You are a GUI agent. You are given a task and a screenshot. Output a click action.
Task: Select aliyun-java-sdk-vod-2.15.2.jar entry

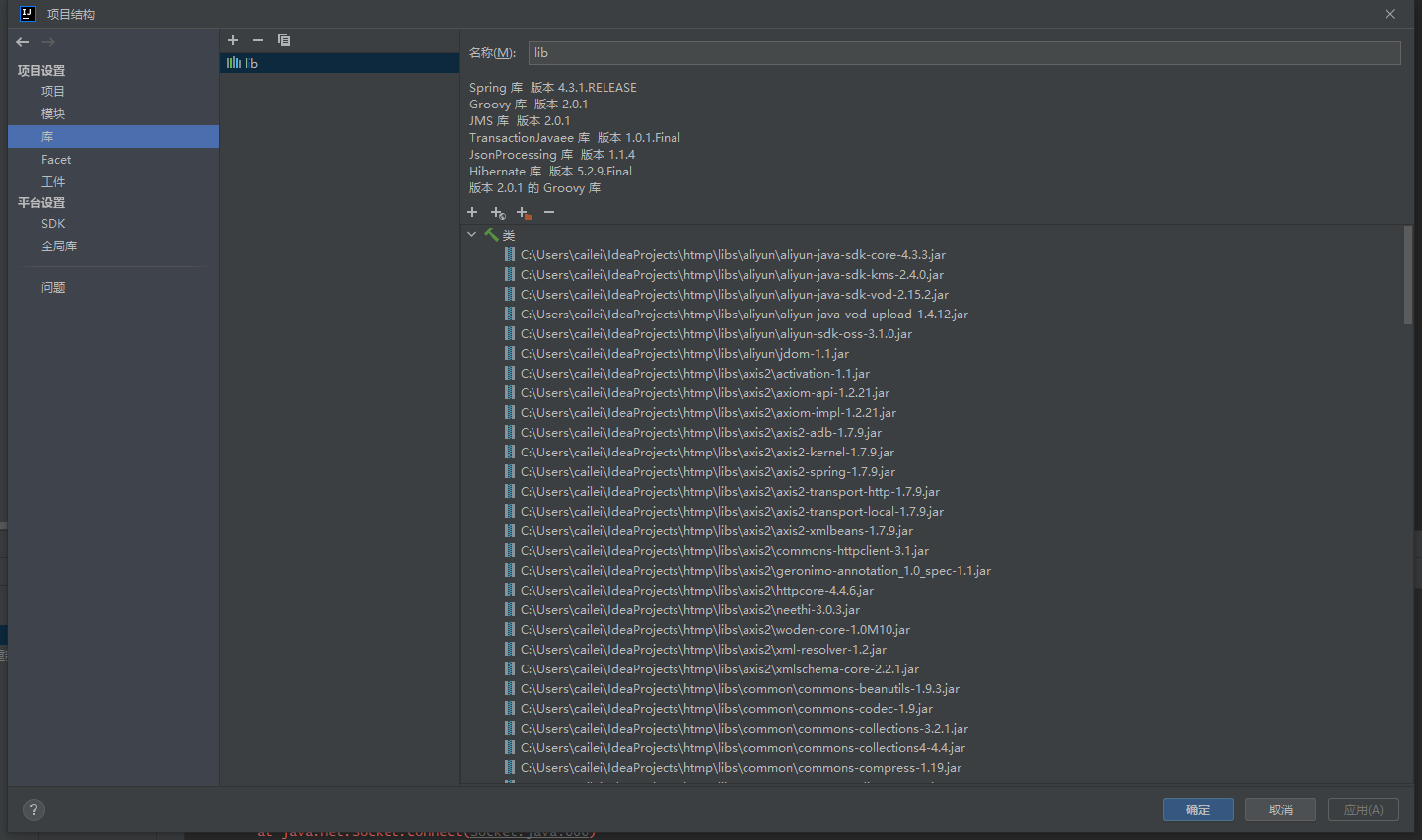click(735, 294)
